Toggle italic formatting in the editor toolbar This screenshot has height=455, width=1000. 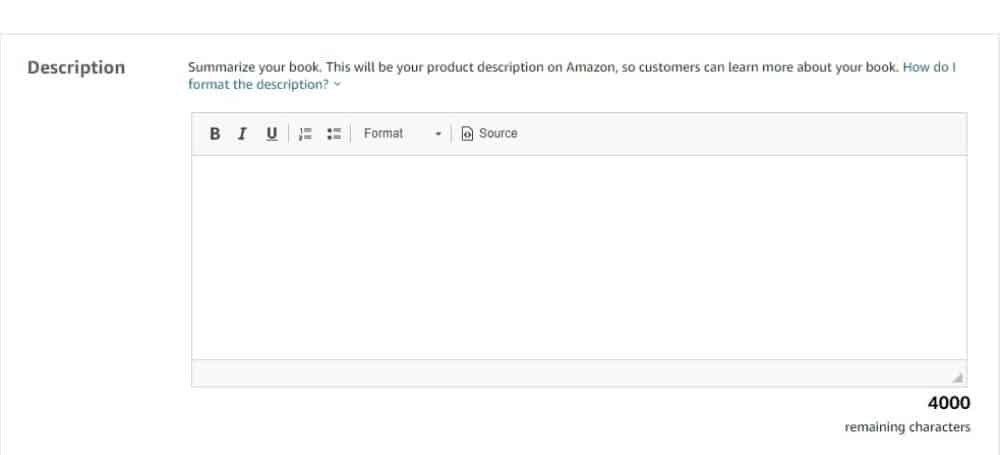pos(242,133)
